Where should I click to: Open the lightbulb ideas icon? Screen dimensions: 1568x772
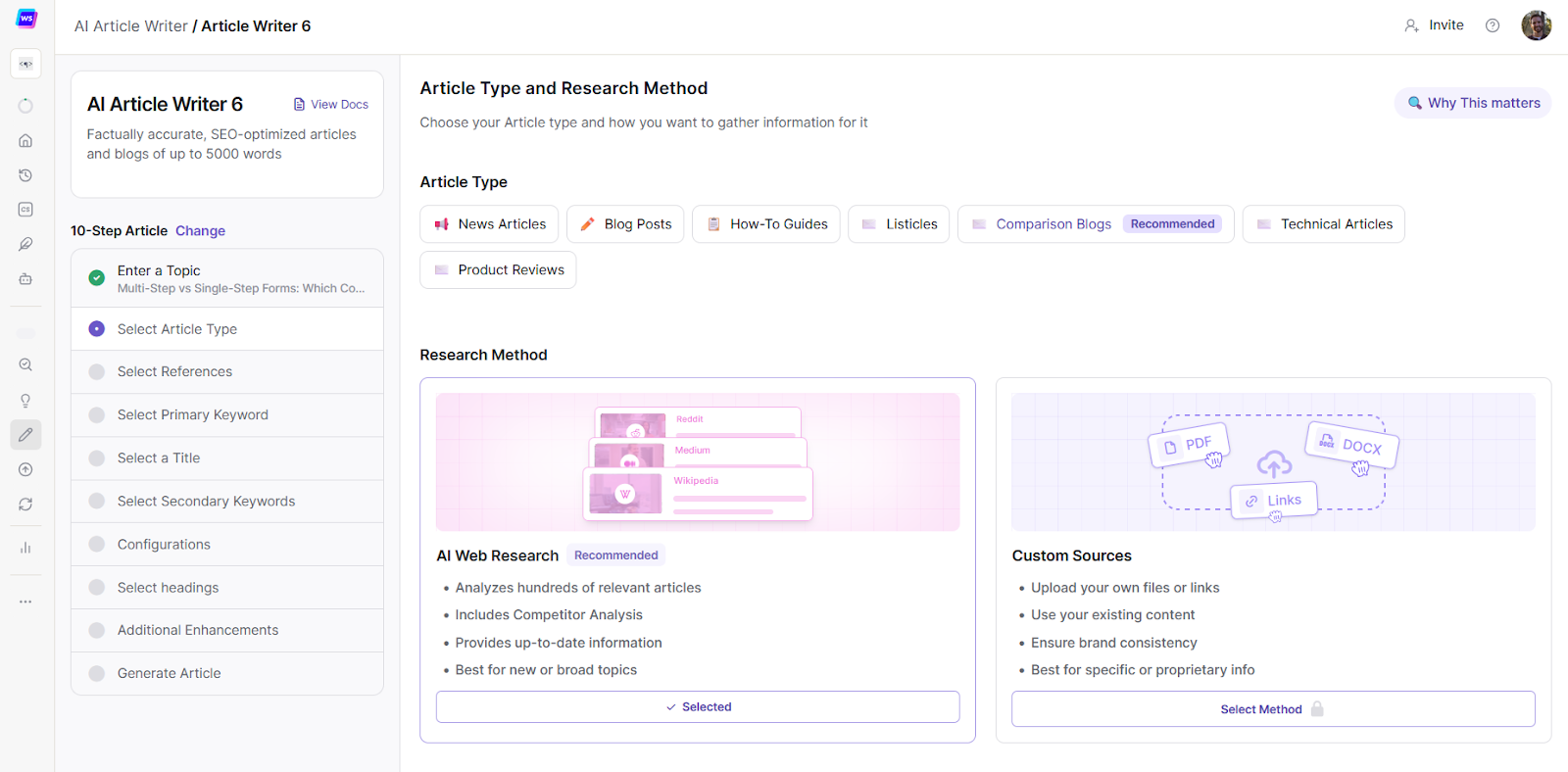(25, 401)
